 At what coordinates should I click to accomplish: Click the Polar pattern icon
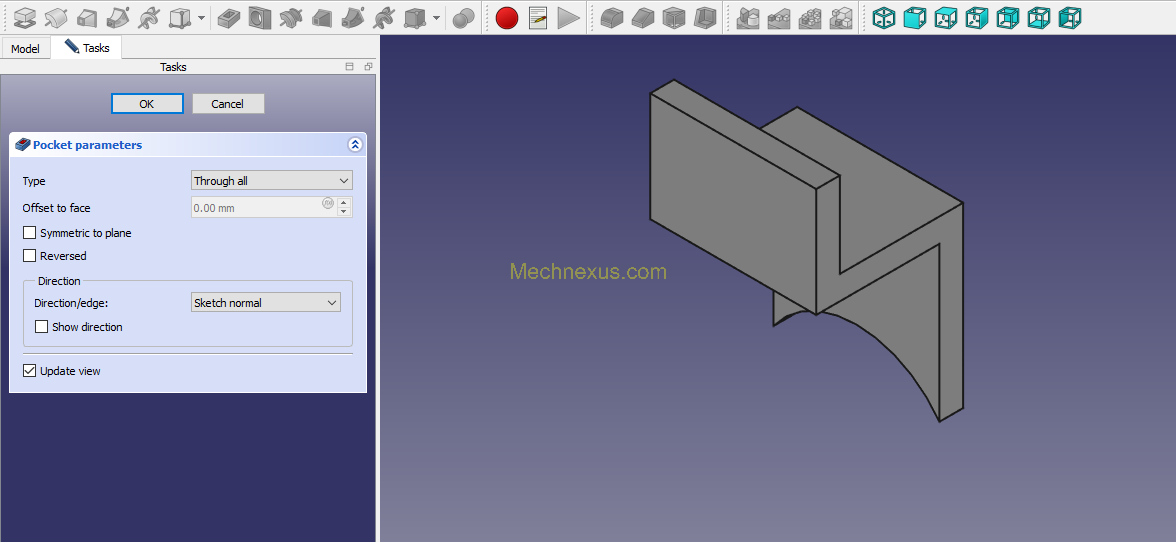pos(809,17)
